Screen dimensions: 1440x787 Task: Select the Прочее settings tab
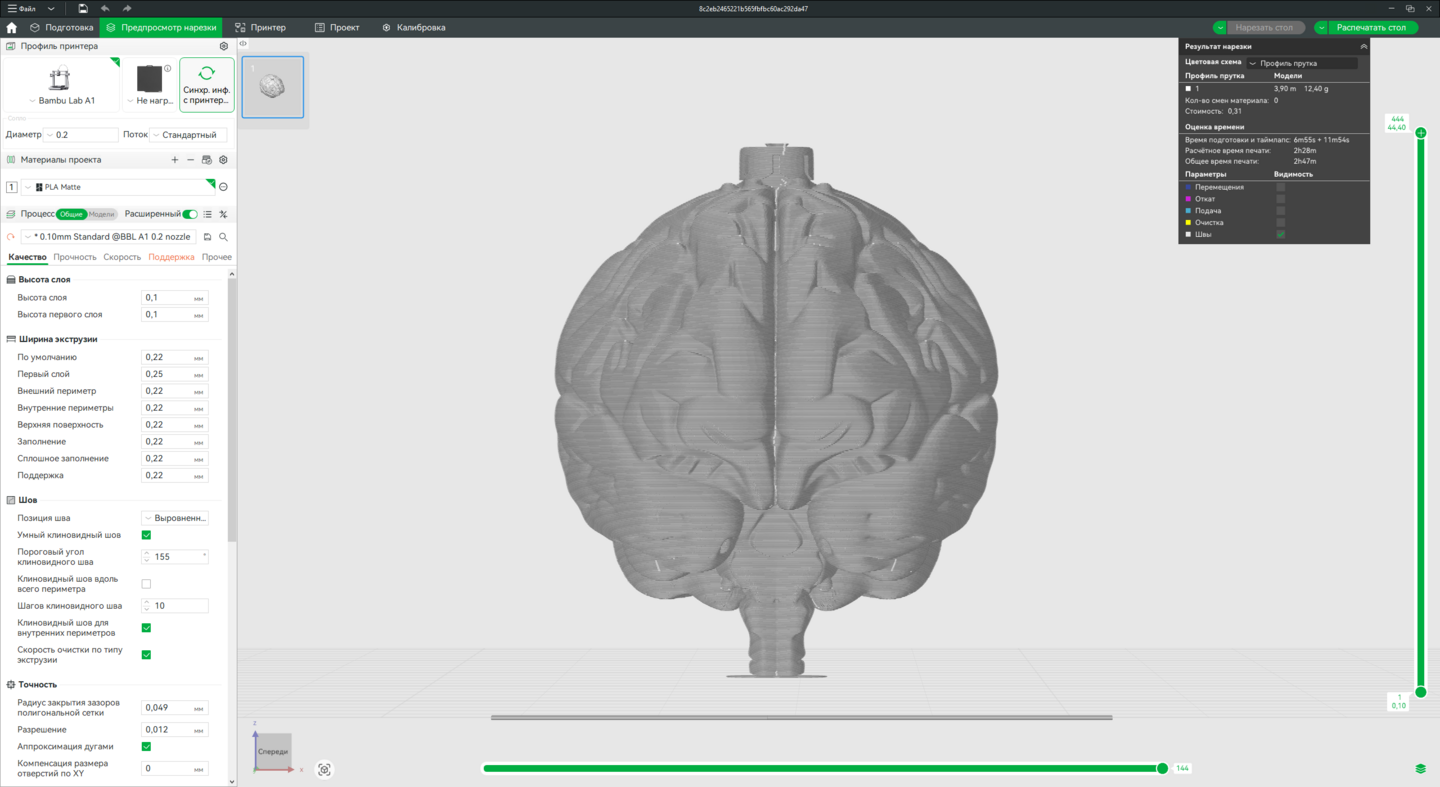click(x=216, y=257)
